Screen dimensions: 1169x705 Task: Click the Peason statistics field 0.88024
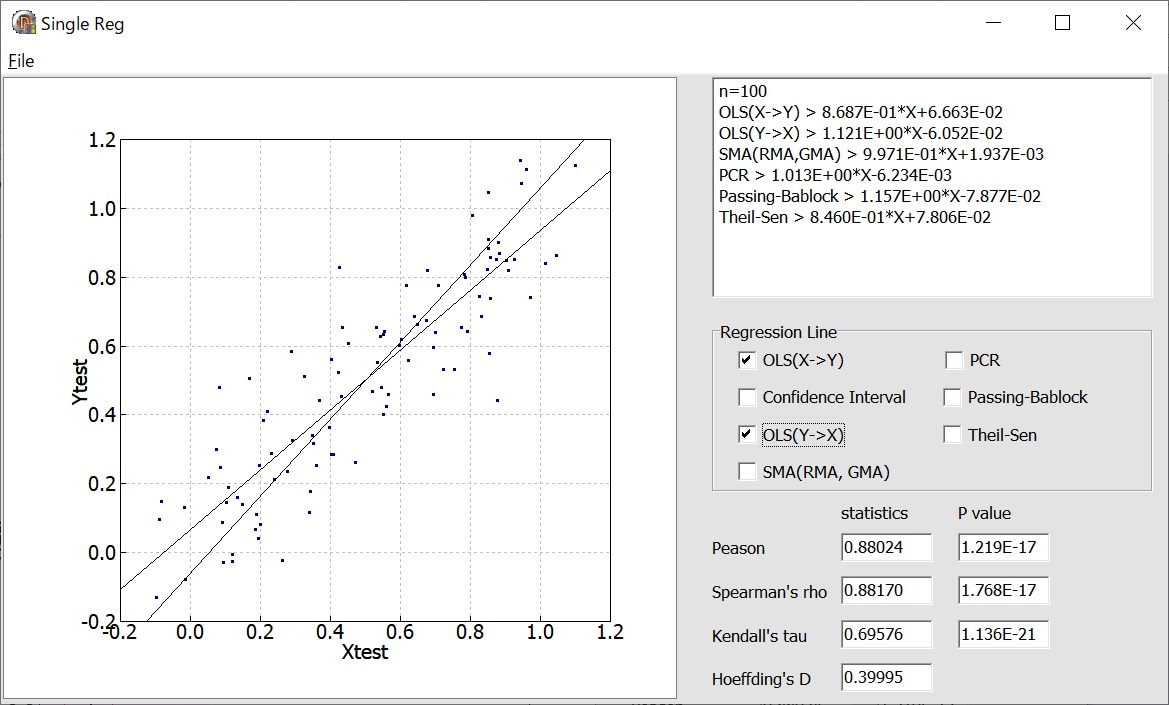886,548
